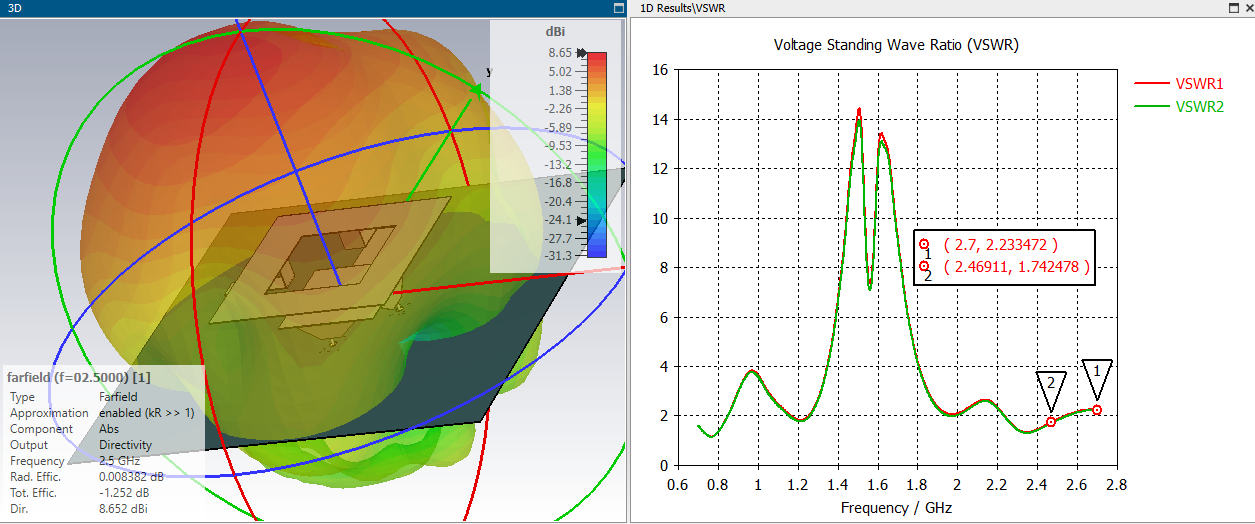
Task: Activate the 3D window title bar
Action: click(x=300, y=8)
